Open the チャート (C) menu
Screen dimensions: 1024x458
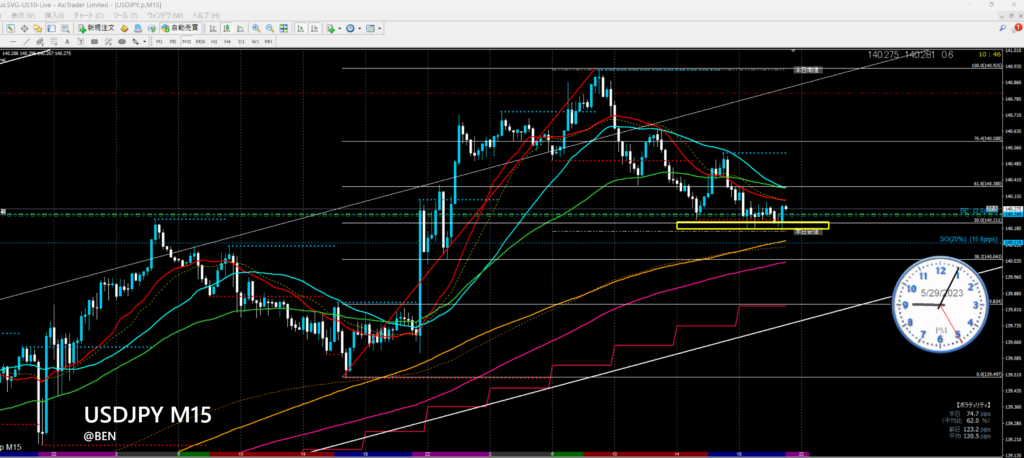tap(87, 17)
